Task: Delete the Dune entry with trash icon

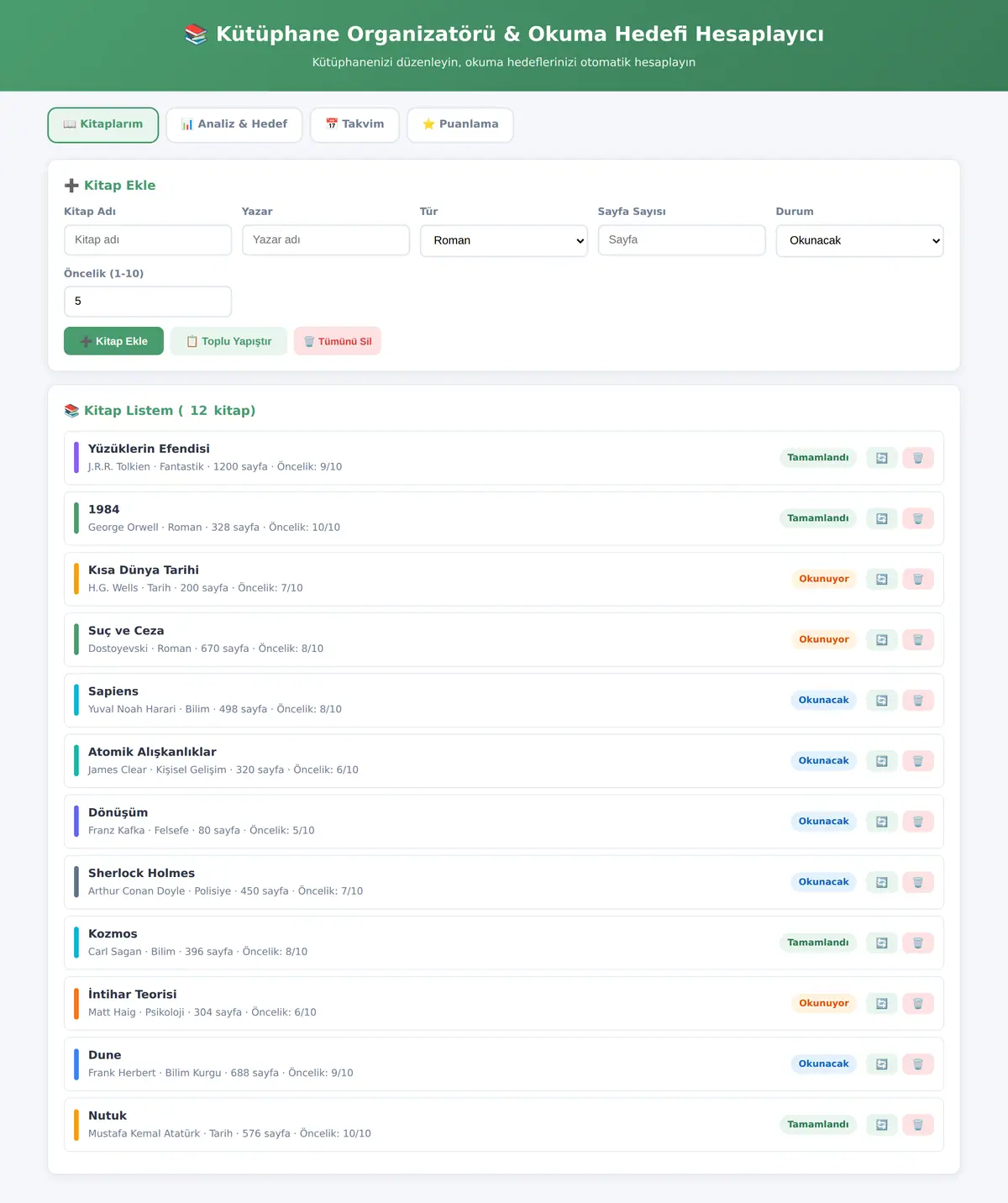Action: [x=918, y=1064]
